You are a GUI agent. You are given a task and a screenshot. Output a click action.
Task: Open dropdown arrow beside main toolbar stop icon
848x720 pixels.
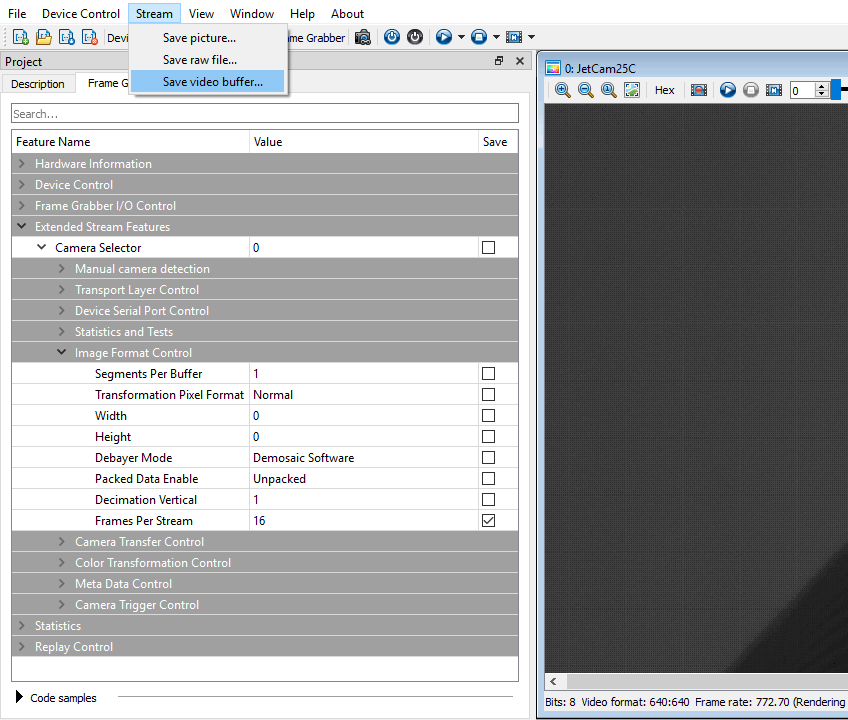tap(496, 37)
